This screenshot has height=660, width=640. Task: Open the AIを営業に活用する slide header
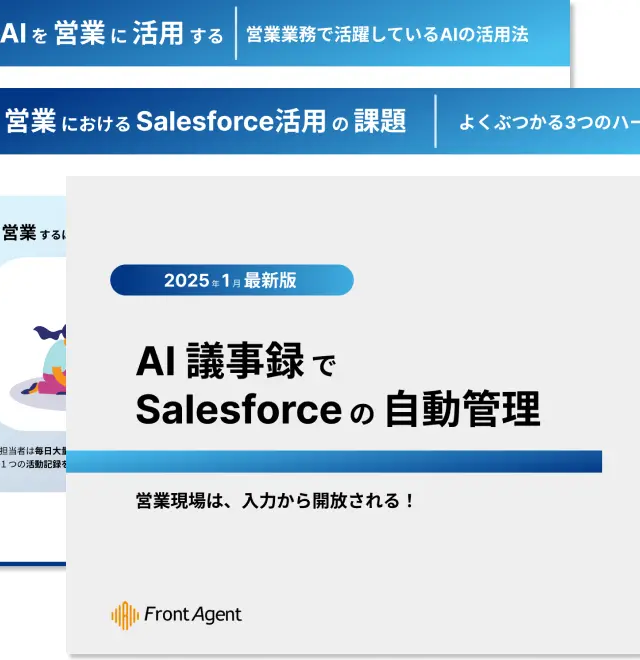tap(112, 35)
